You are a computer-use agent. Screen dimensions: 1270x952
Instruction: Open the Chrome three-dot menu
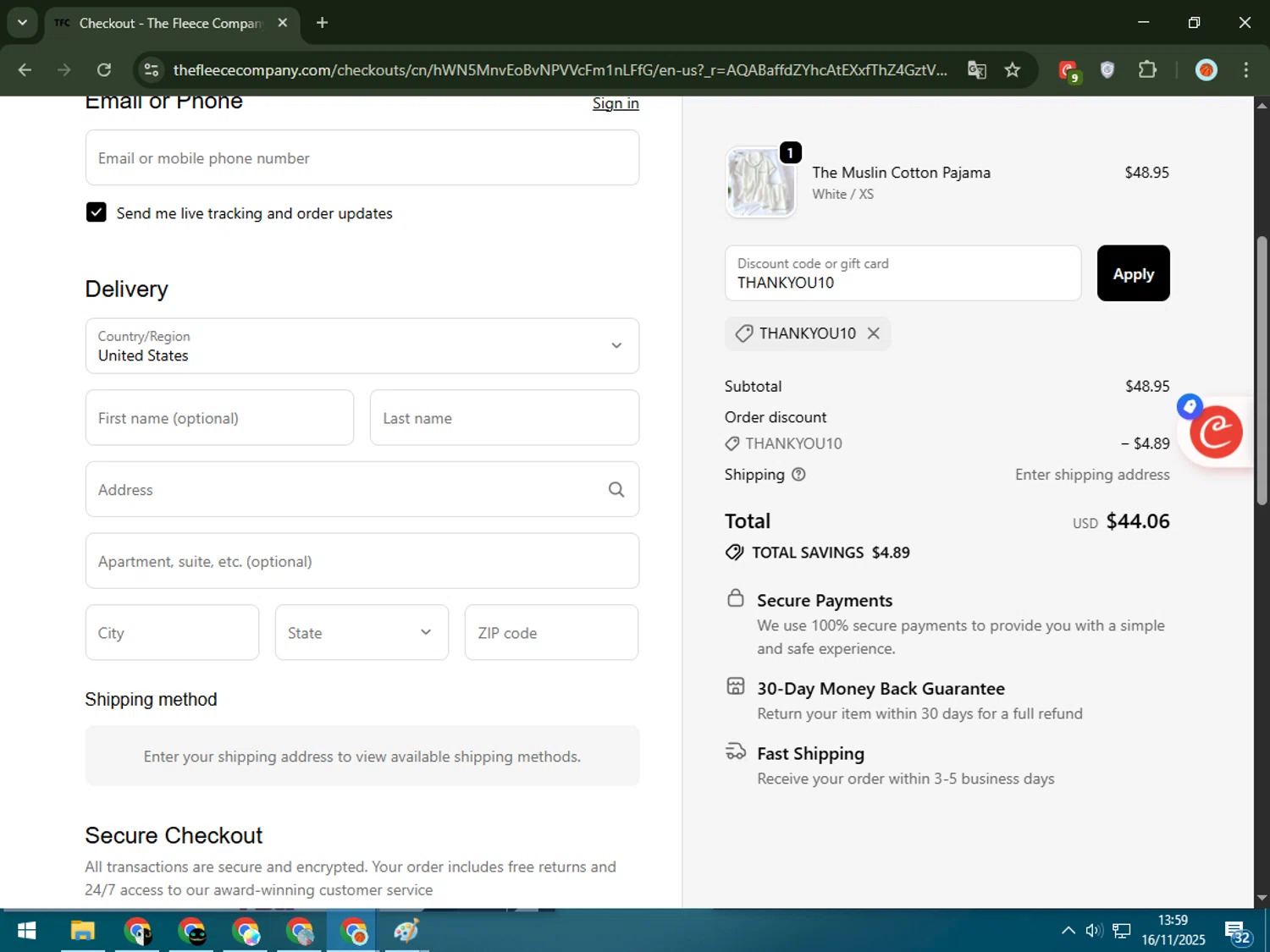[1245, 70]
